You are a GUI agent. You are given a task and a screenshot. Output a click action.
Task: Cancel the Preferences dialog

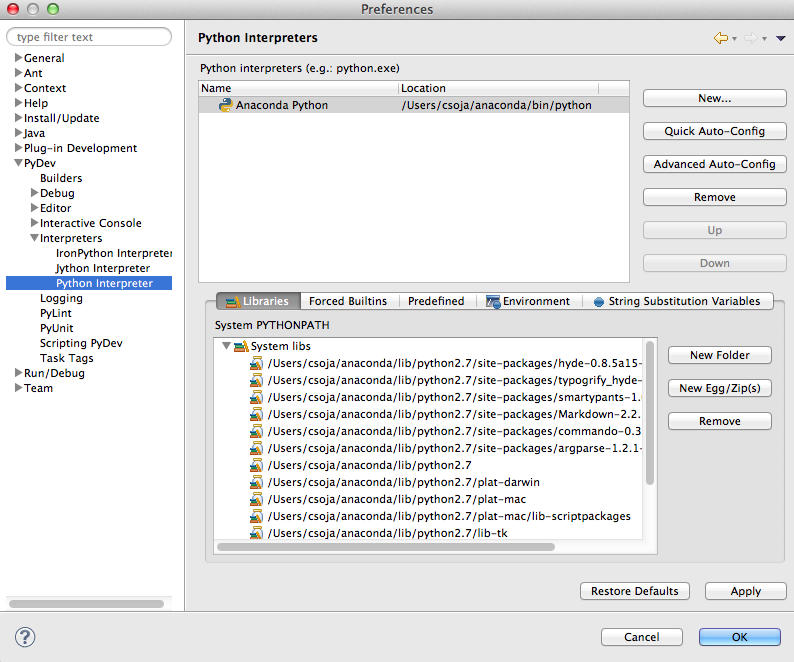pyautogui.click(x=642, y=637)
